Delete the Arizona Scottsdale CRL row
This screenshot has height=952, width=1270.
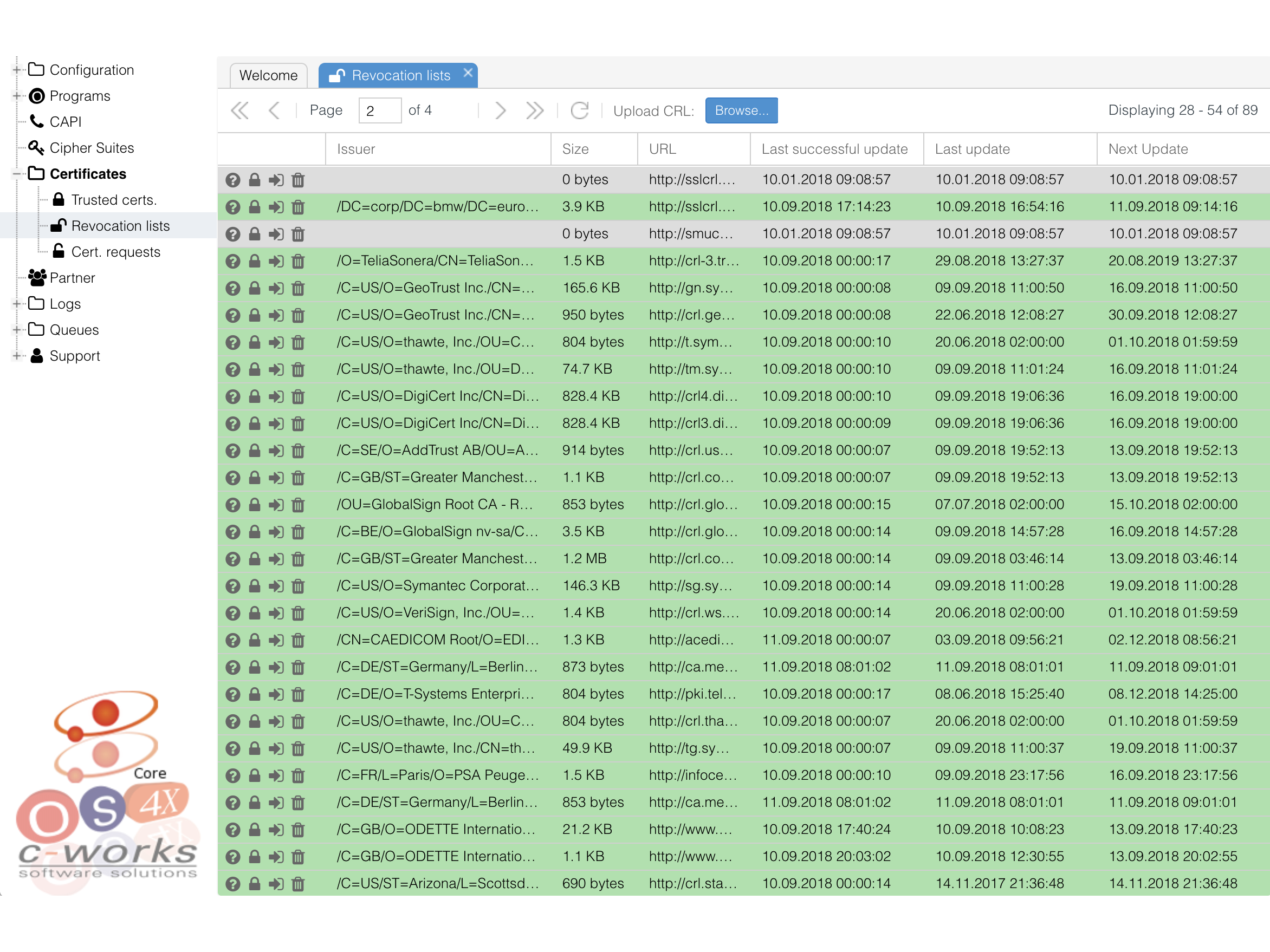pyautogui.click(x=298, y=884)
